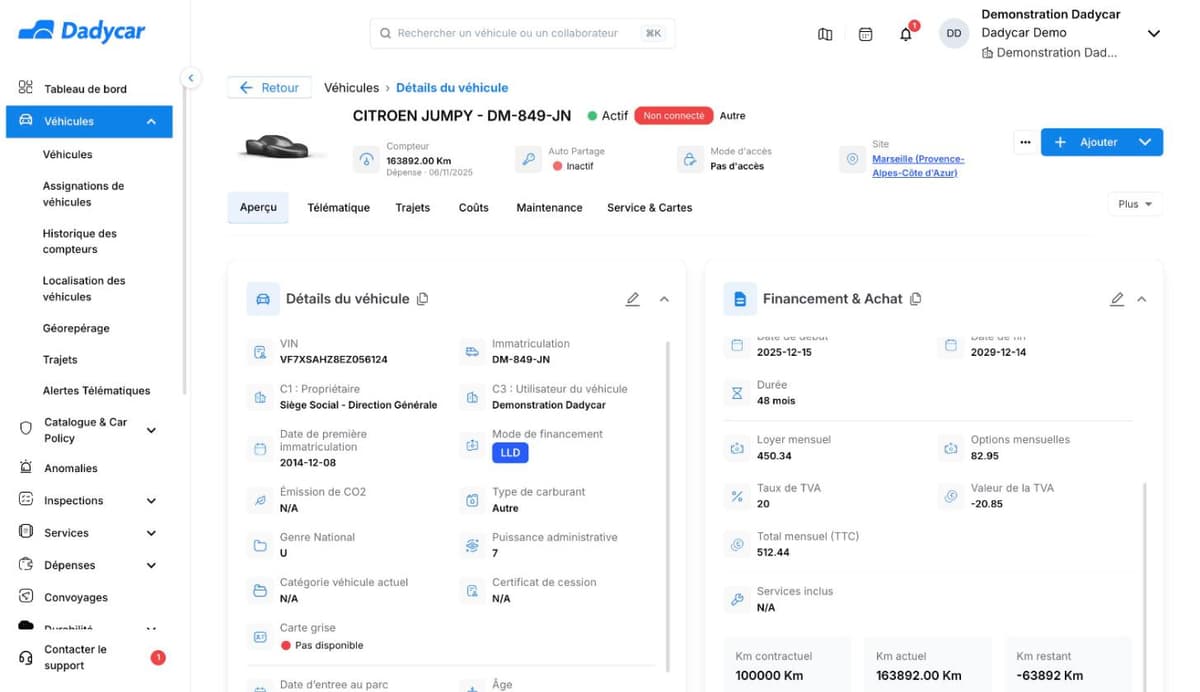Open Assignations de véhicules in sidebar
1200x692 pixels.
[x=83, y=194]
